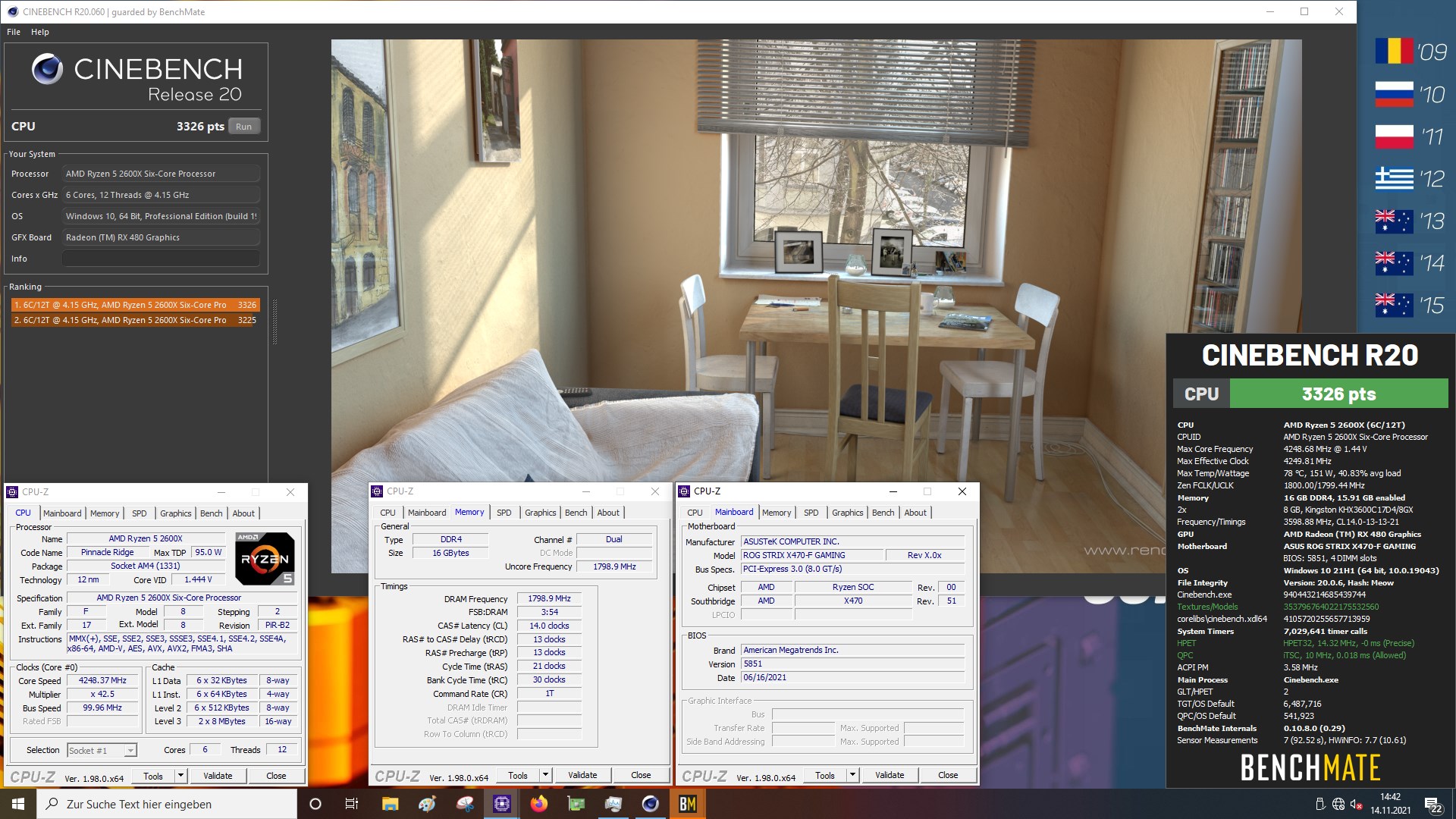Screen dimensions: 1456x819
Task: Click Australia '14 flag icon
Action: [x=1395, y=263]
